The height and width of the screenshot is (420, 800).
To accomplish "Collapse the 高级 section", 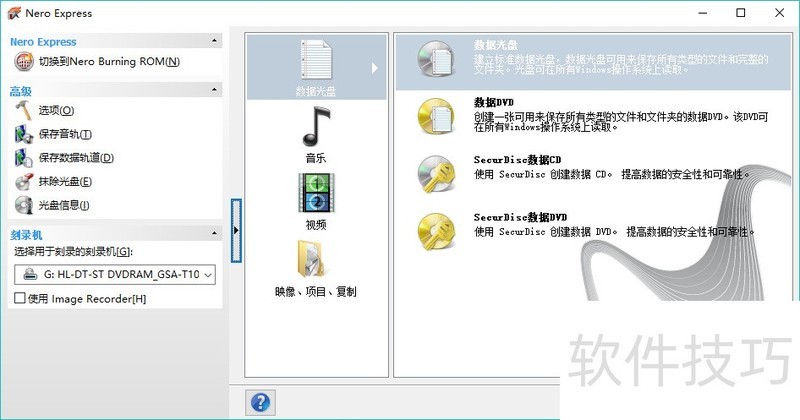I will 214,90.
